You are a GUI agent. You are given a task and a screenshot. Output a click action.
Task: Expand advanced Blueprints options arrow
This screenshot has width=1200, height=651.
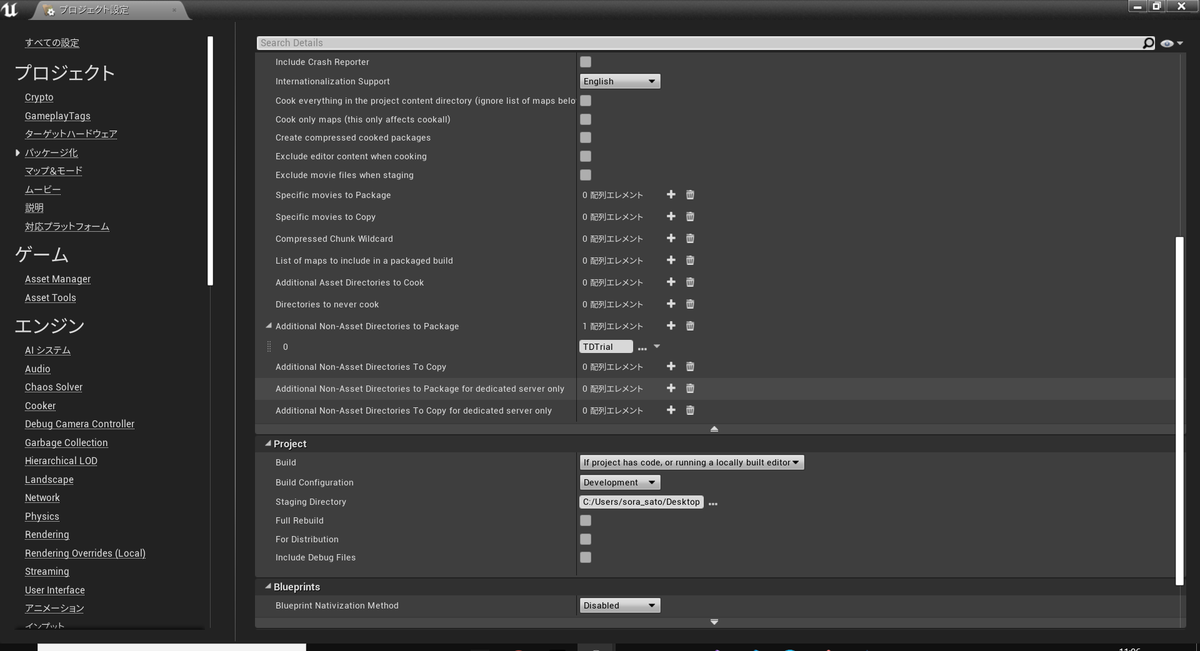[714, 622]
